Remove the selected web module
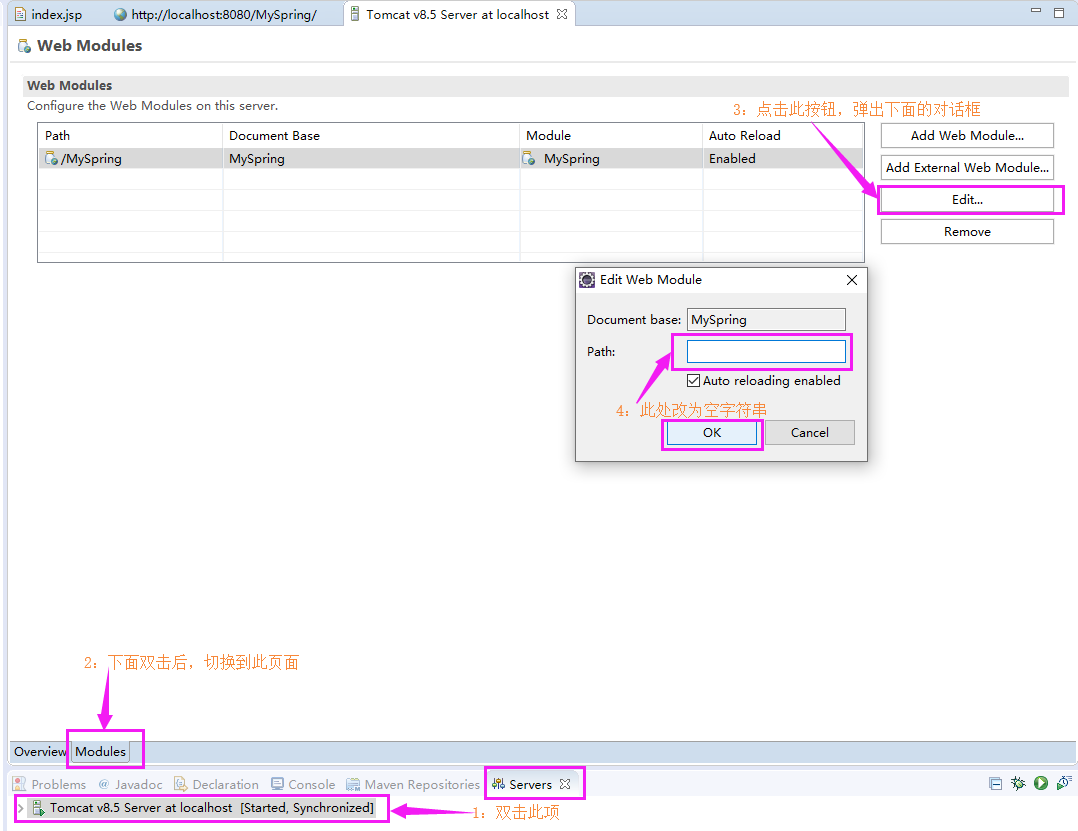1078x831 pixels. click(967, 232)
